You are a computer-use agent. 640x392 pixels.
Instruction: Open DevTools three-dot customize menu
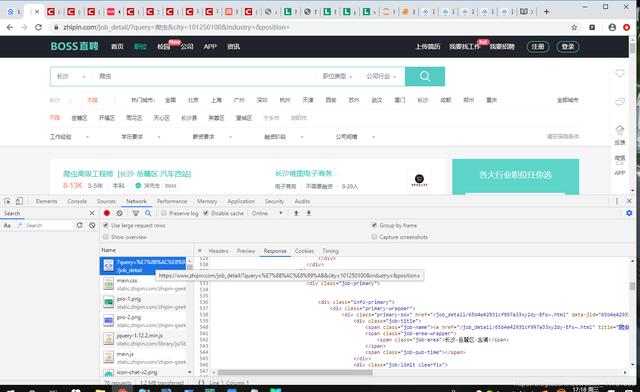pos(617,201)
